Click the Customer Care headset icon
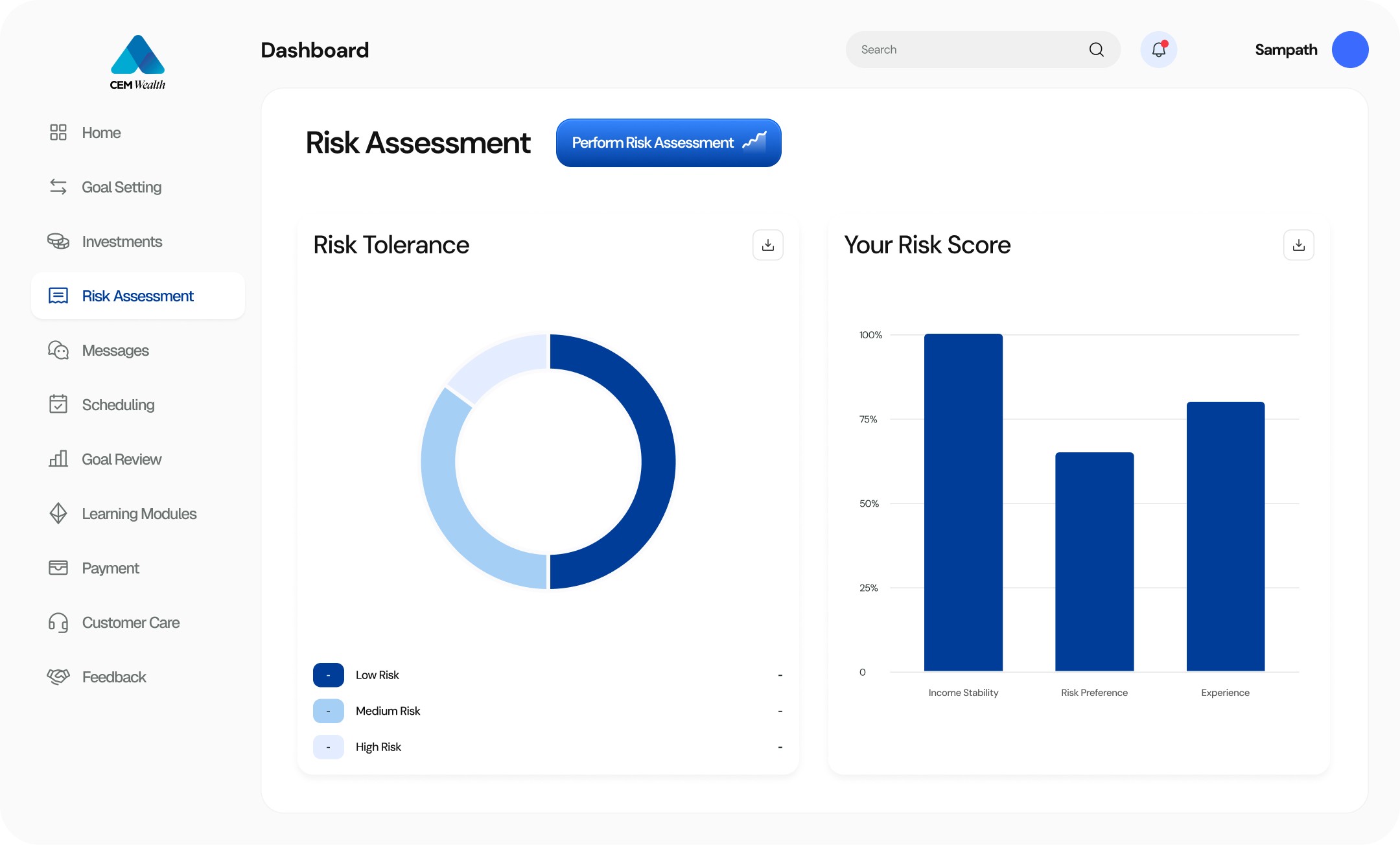This screenshot has width=1400, height=845. pyautogui.click(x=58, y=623)
